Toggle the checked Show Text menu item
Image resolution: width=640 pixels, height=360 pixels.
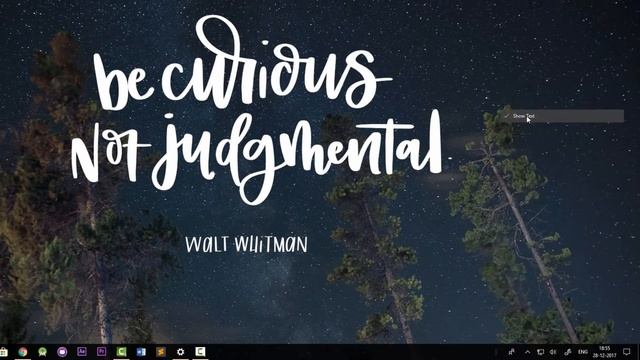click(563, 116)
